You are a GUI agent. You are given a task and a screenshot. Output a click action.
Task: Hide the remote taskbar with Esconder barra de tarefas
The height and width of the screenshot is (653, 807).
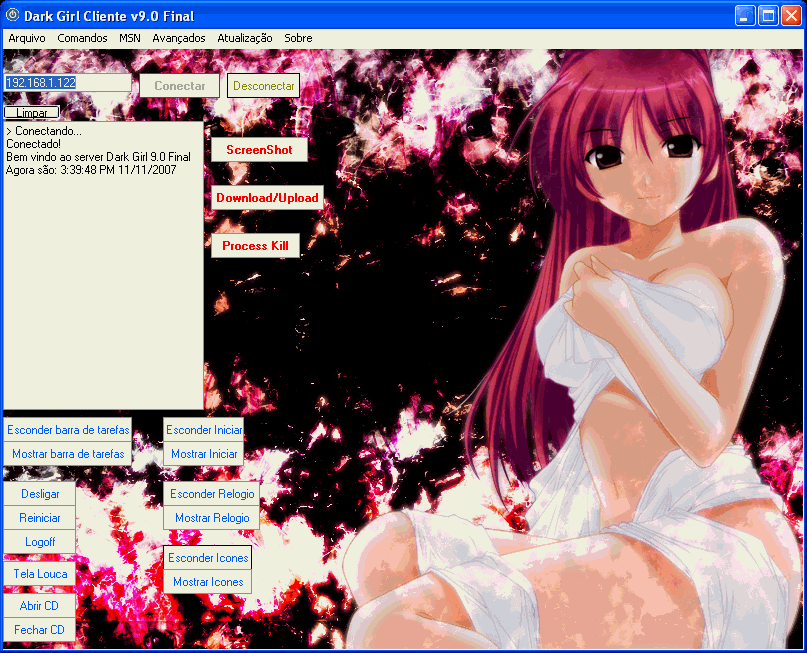[67, 430]
